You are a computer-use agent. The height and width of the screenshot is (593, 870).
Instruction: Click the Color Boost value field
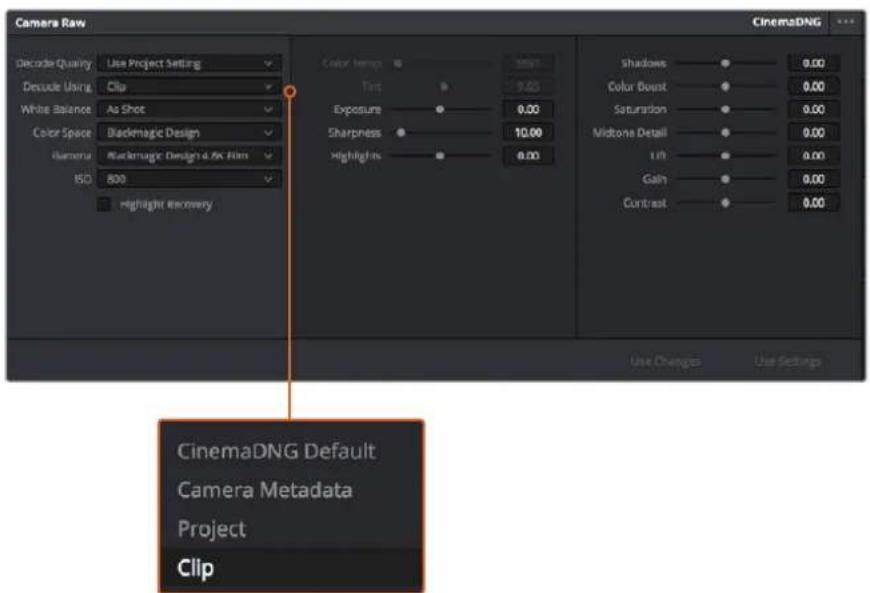click(x=813, y=87)
